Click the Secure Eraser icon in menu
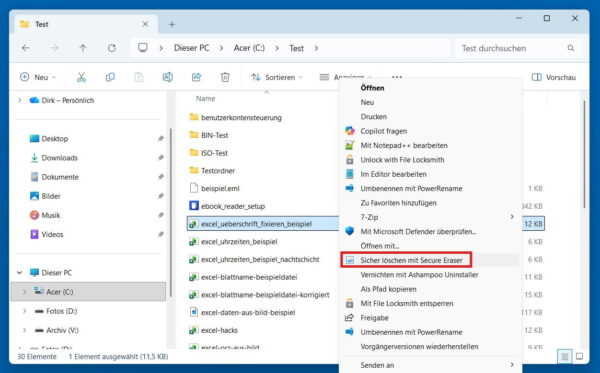The height and width of the screenshot is (373, 600). coord(350,260)
